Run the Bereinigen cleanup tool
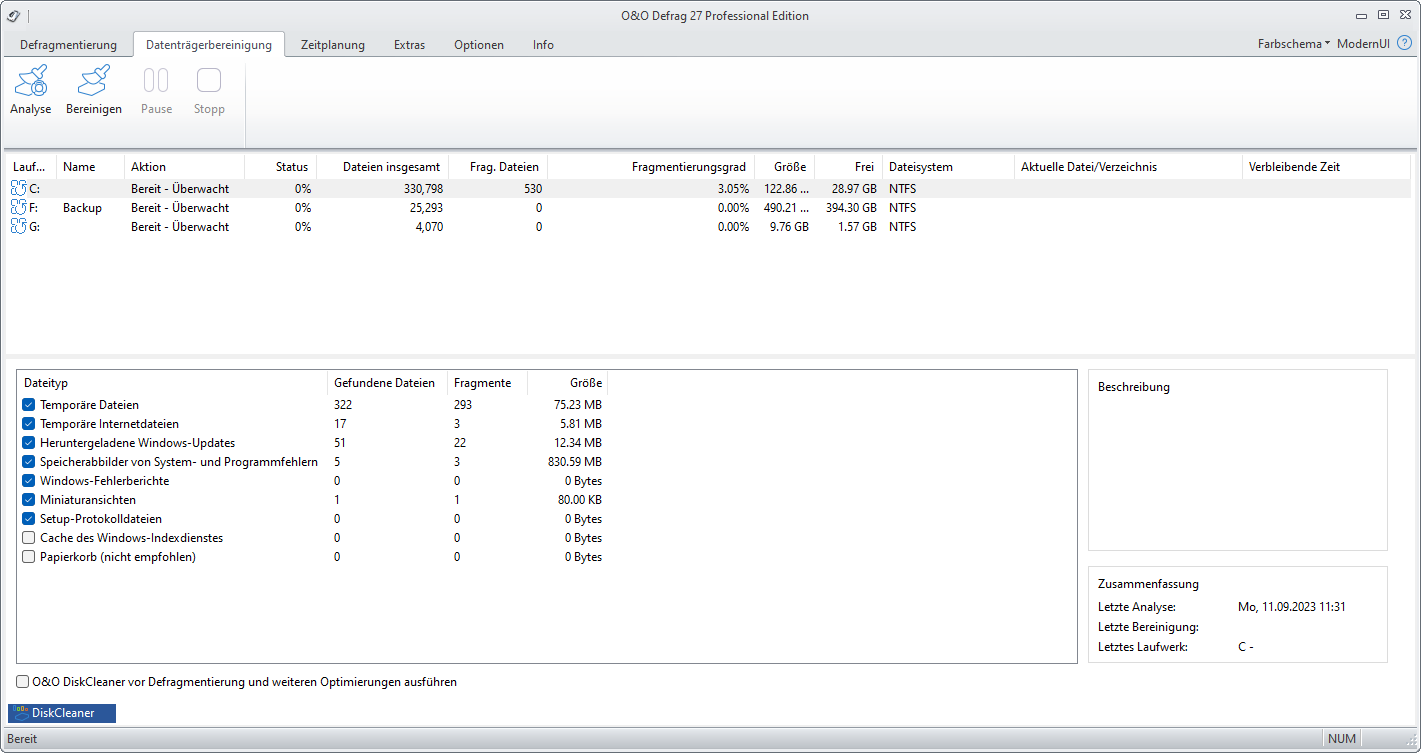The image size is (1421, 753). click(x=94, y=89)
